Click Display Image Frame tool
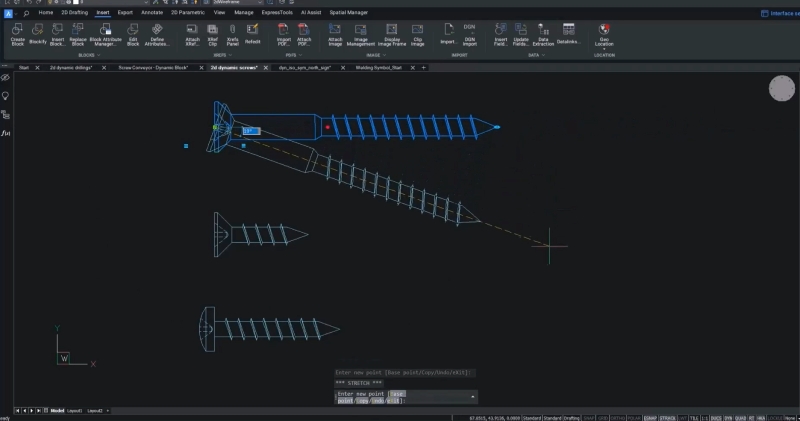The height and width of the screenshot is (421, 800). tap(392, 35)
